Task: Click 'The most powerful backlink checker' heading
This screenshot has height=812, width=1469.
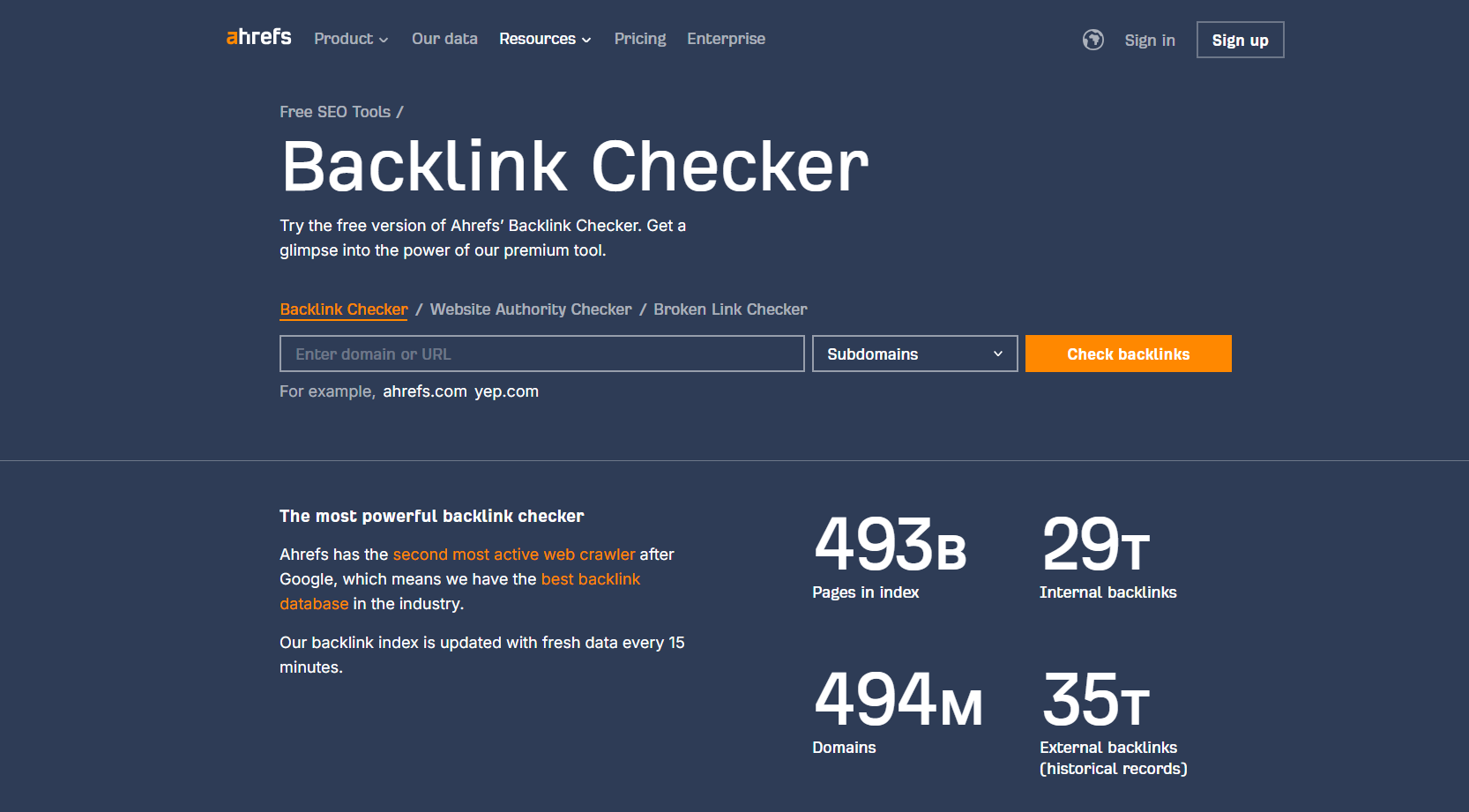Action: coord(432,516)
